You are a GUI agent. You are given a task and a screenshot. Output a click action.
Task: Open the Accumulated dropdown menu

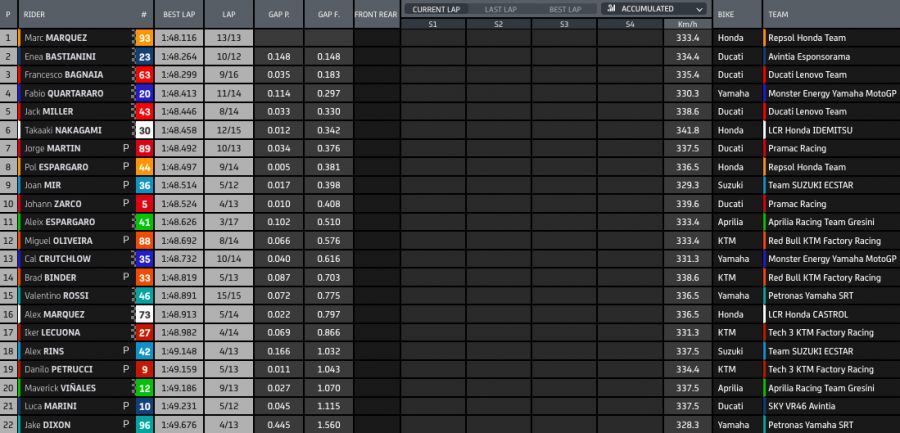pos(656,9)
